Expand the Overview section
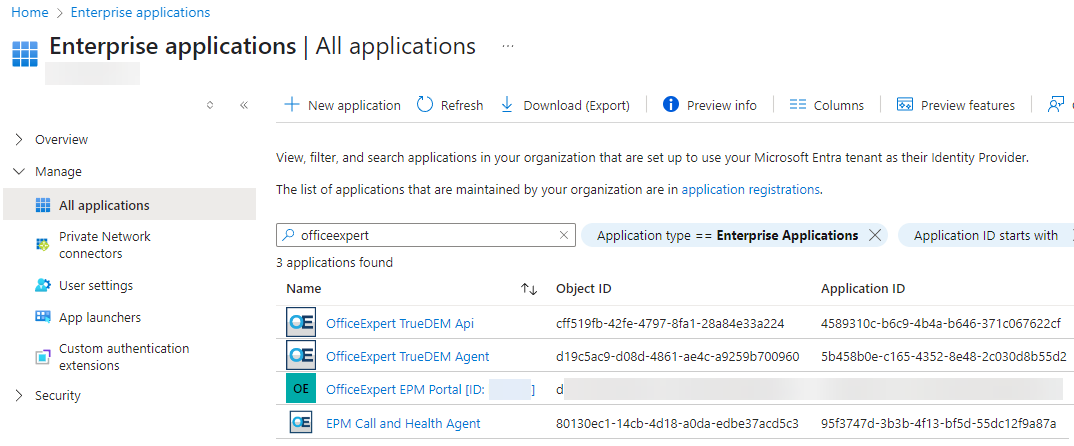Viewport: 1074px width, 446px height. pos(19,139)
